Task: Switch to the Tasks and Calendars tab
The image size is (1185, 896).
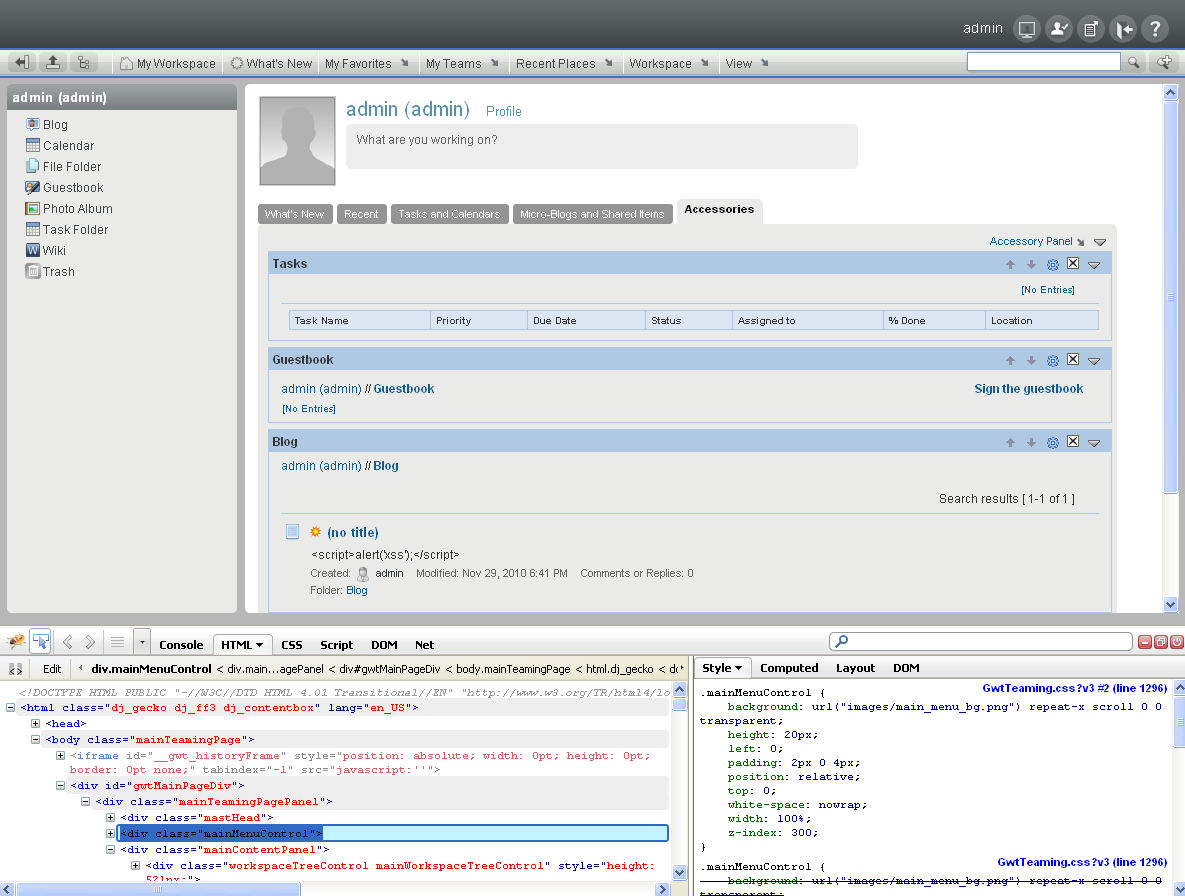Action: point(449,214)
